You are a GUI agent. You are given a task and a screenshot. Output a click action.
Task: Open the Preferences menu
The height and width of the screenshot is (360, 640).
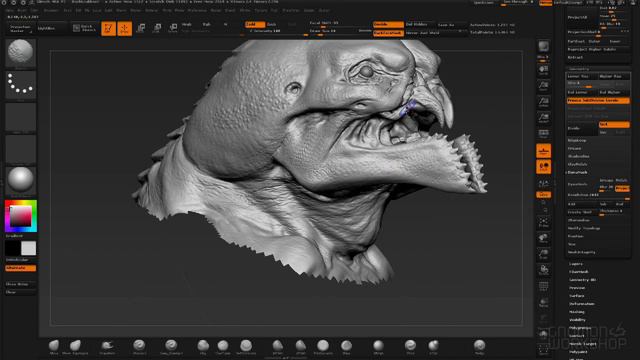tap(197, 10)
